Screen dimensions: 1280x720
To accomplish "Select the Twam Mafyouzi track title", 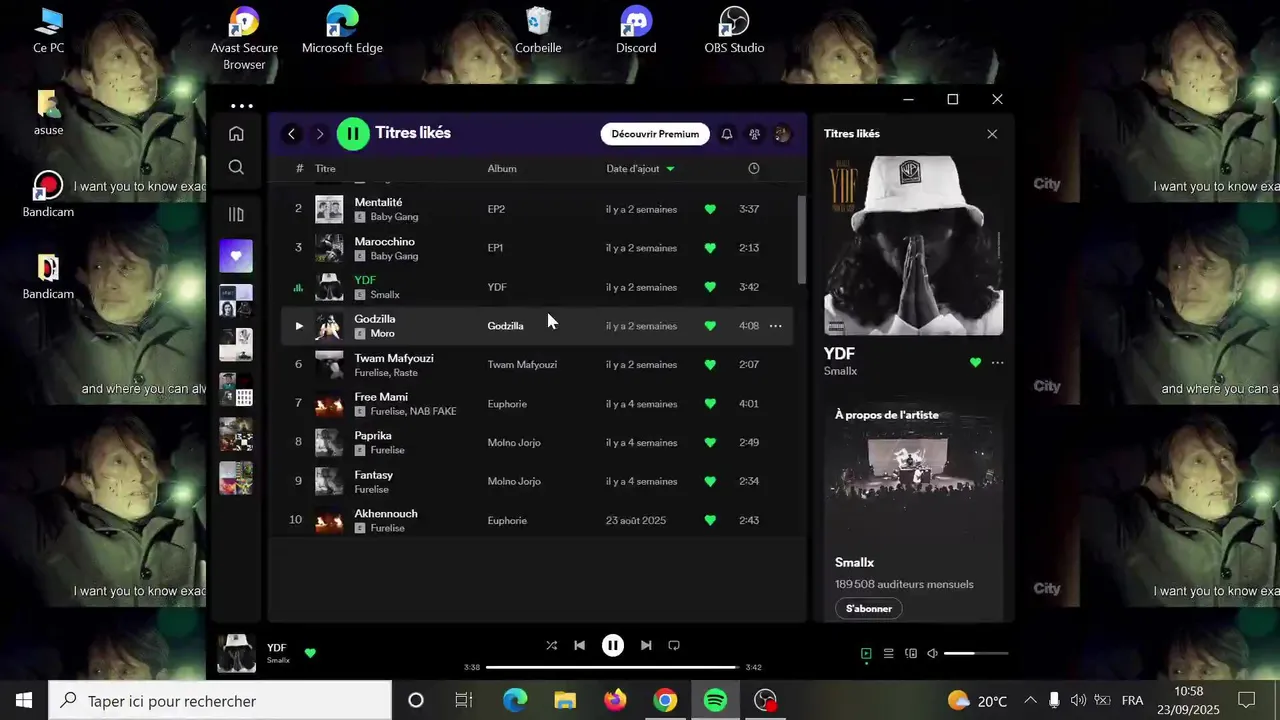I will coord(394,358).
